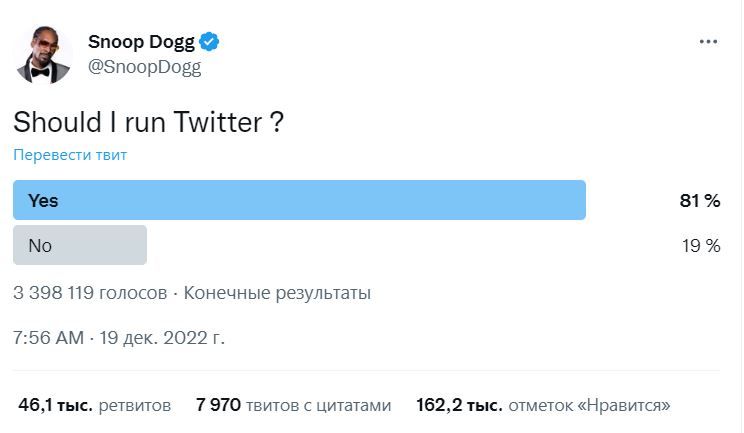The image size is (744, 433).
Task: Click the Конечные результаты label
Action: [277, 293]
